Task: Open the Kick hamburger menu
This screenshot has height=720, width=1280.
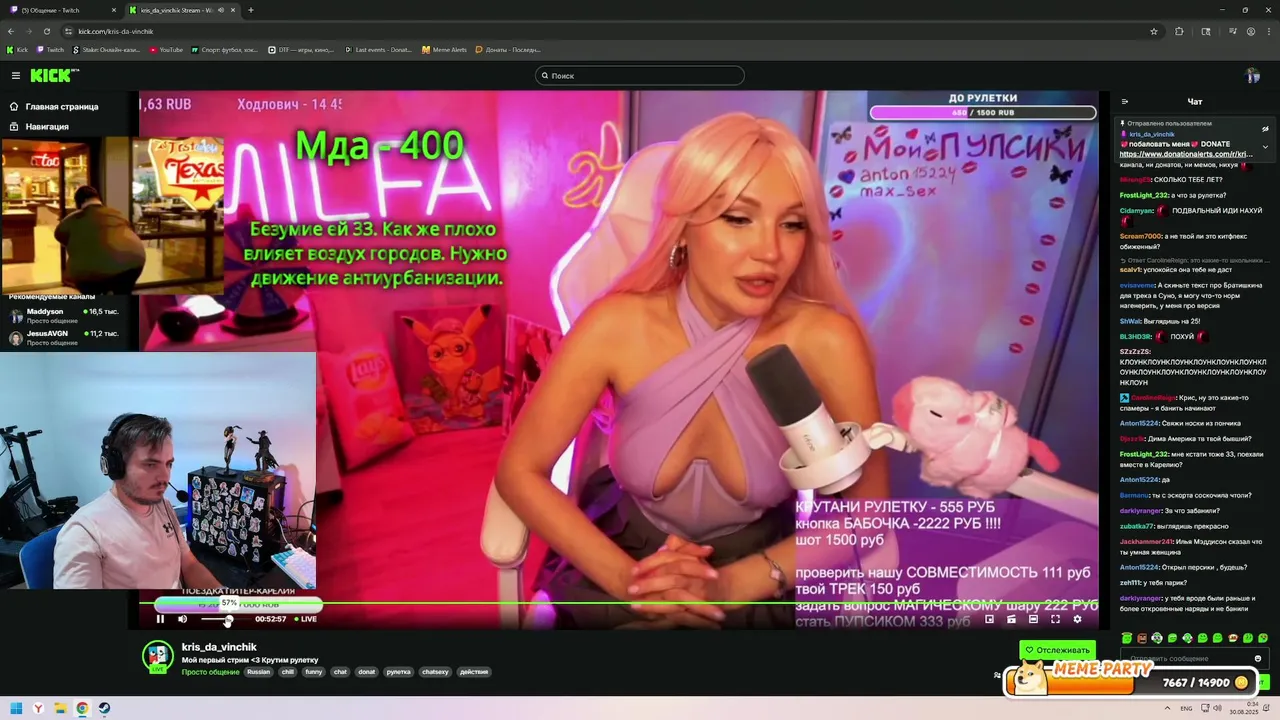Action: click(x=15, y=76)
